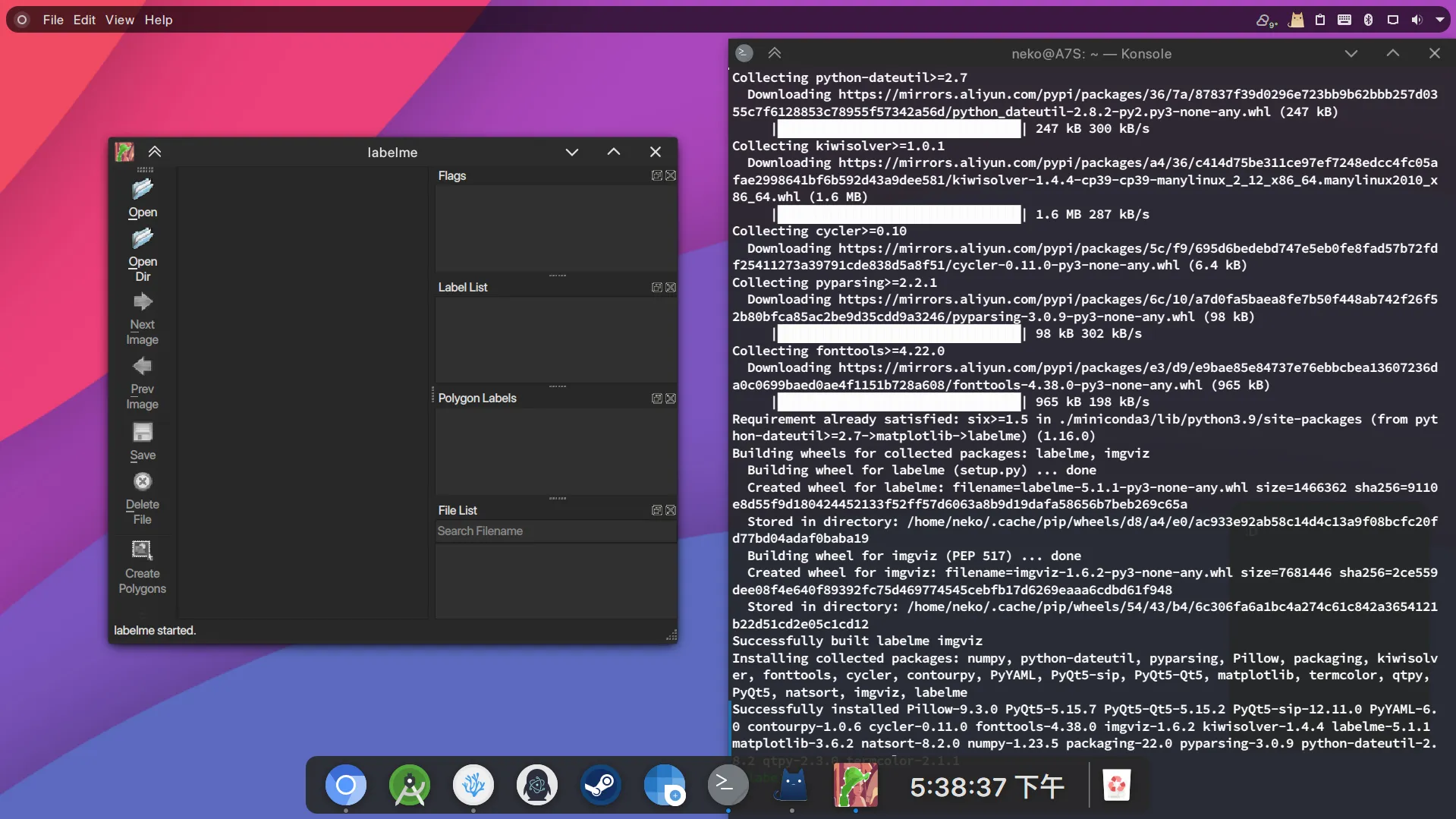The width and height of the screenshot is (1456, 819).
Task: Close the Flags panel
Action: pos(671,175)
